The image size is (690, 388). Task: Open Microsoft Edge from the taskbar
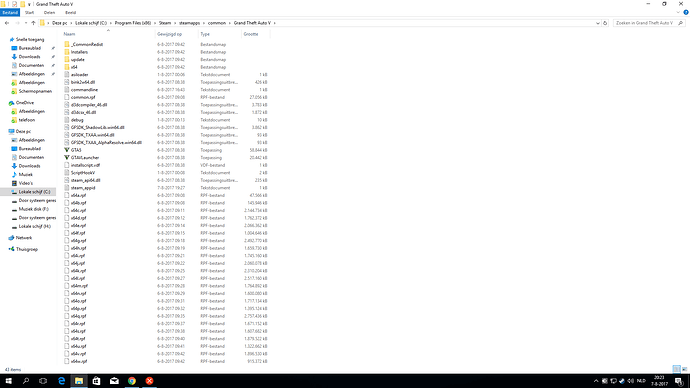(61, 381)
